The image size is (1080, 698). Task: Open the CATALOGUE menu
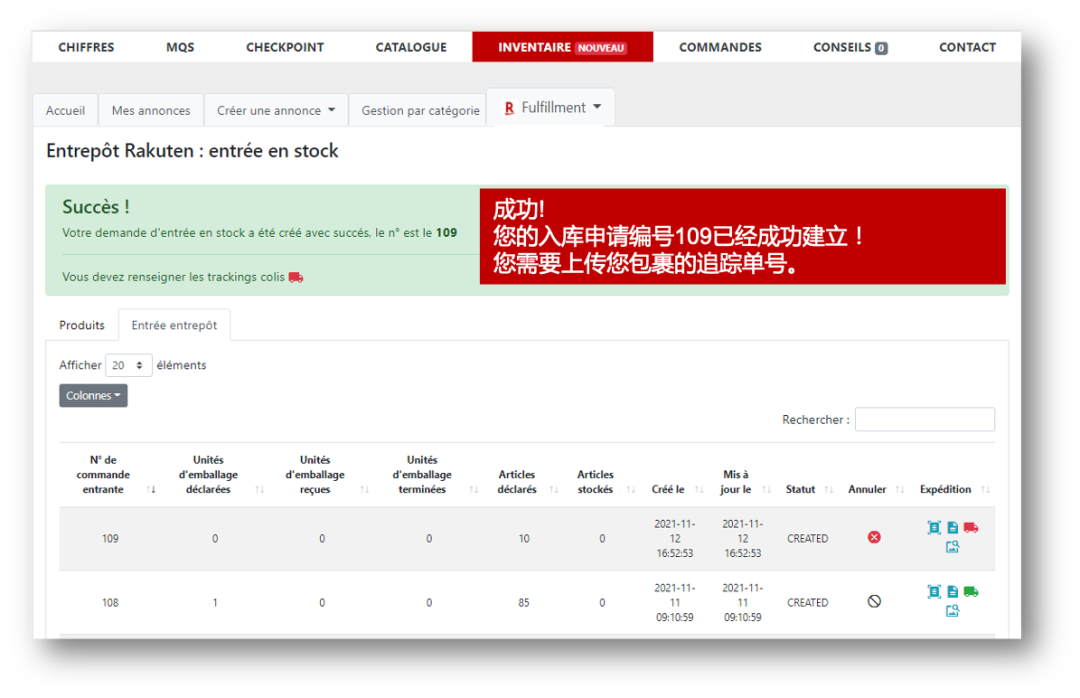pyautogui.click(x=411, y=48)
